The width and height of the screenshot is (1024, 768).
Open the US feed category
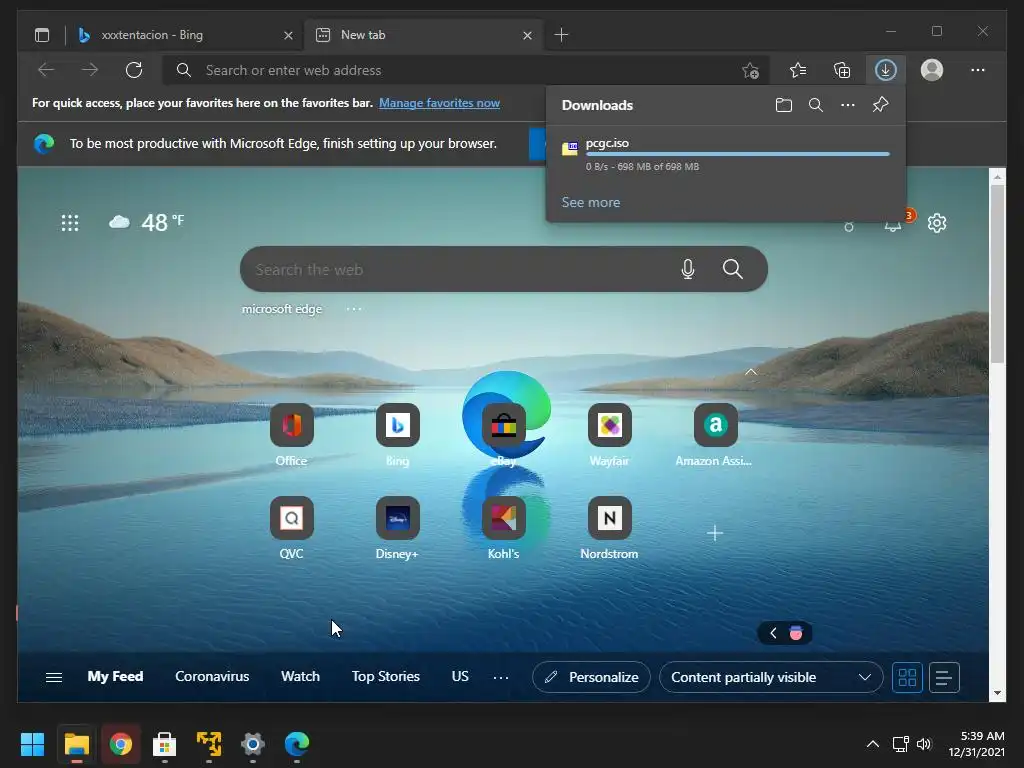coord(460,677)
